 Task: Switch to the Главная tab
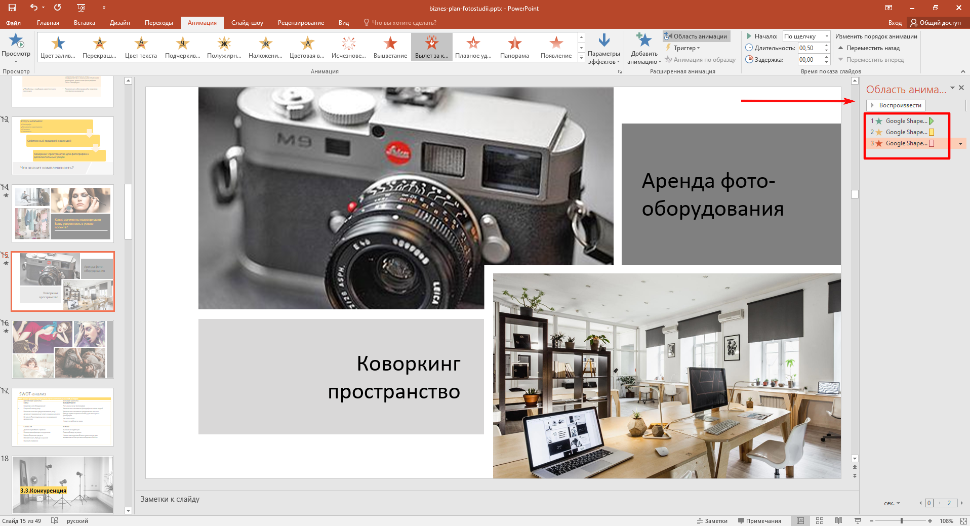click(x=48, y=23)
